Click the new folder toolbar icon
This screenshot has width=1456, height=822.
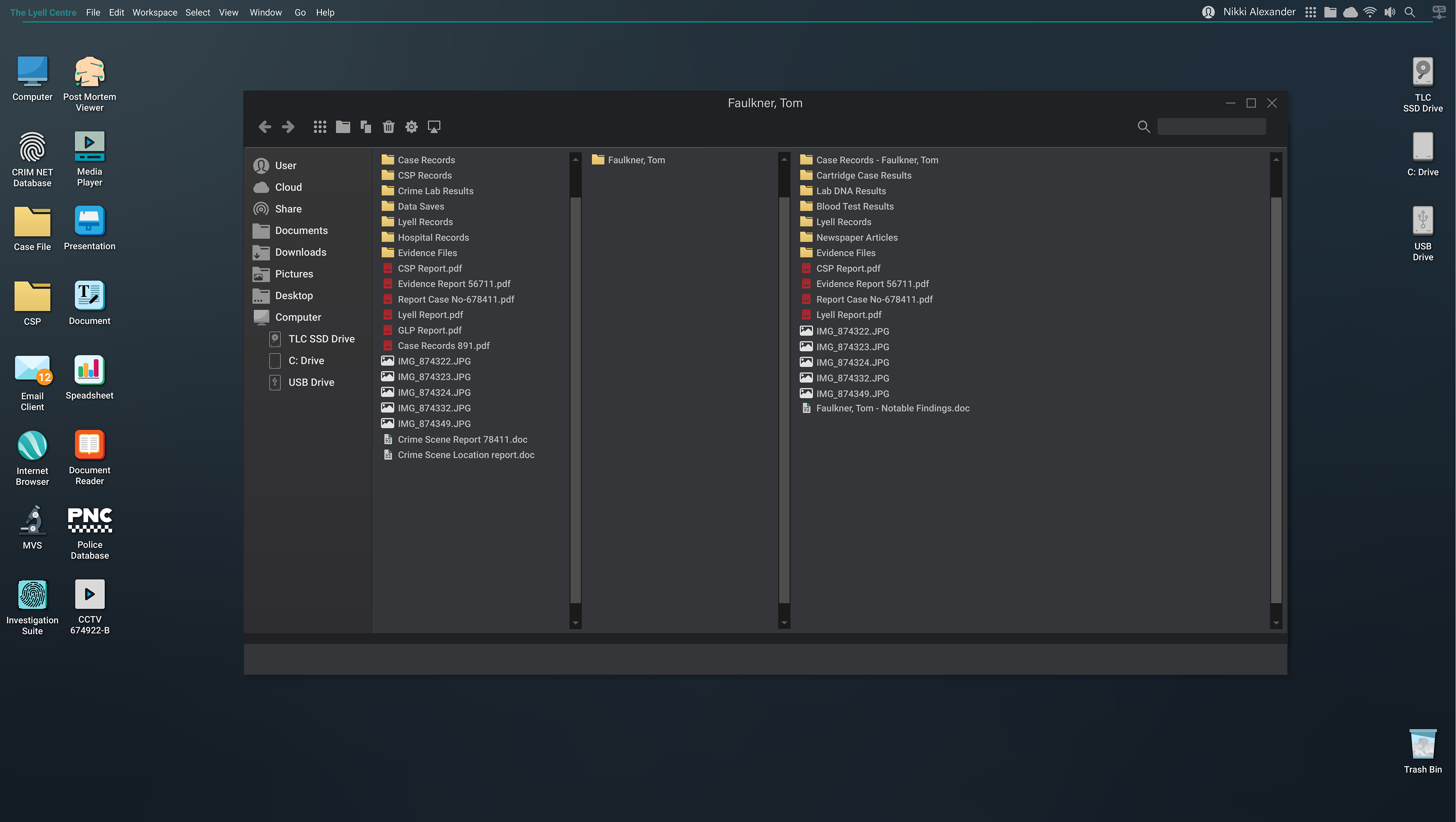pos(343,127)
